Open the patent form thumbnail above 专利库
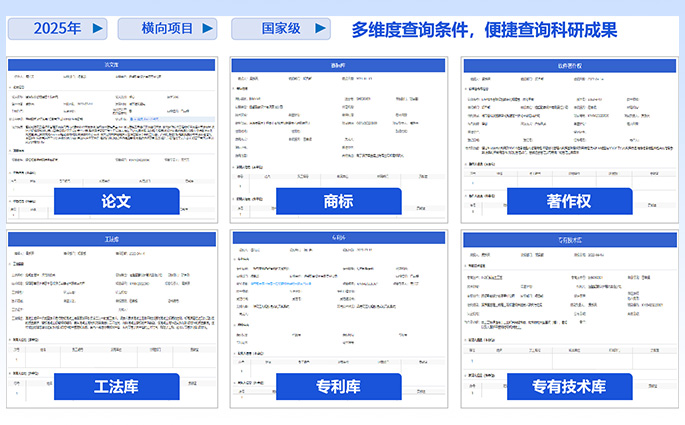The height and width of the screenshot is (425, 685). pyautogui.click(x=336, y=305)
